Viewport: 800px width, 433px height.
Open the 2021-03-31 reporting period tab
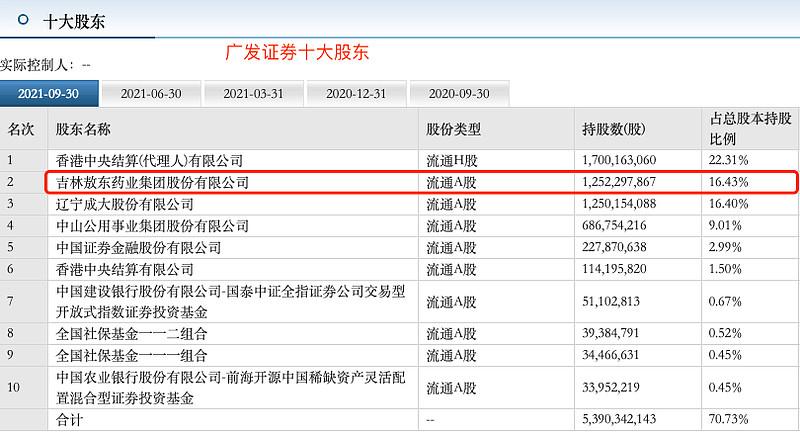[x=254, y=94]
